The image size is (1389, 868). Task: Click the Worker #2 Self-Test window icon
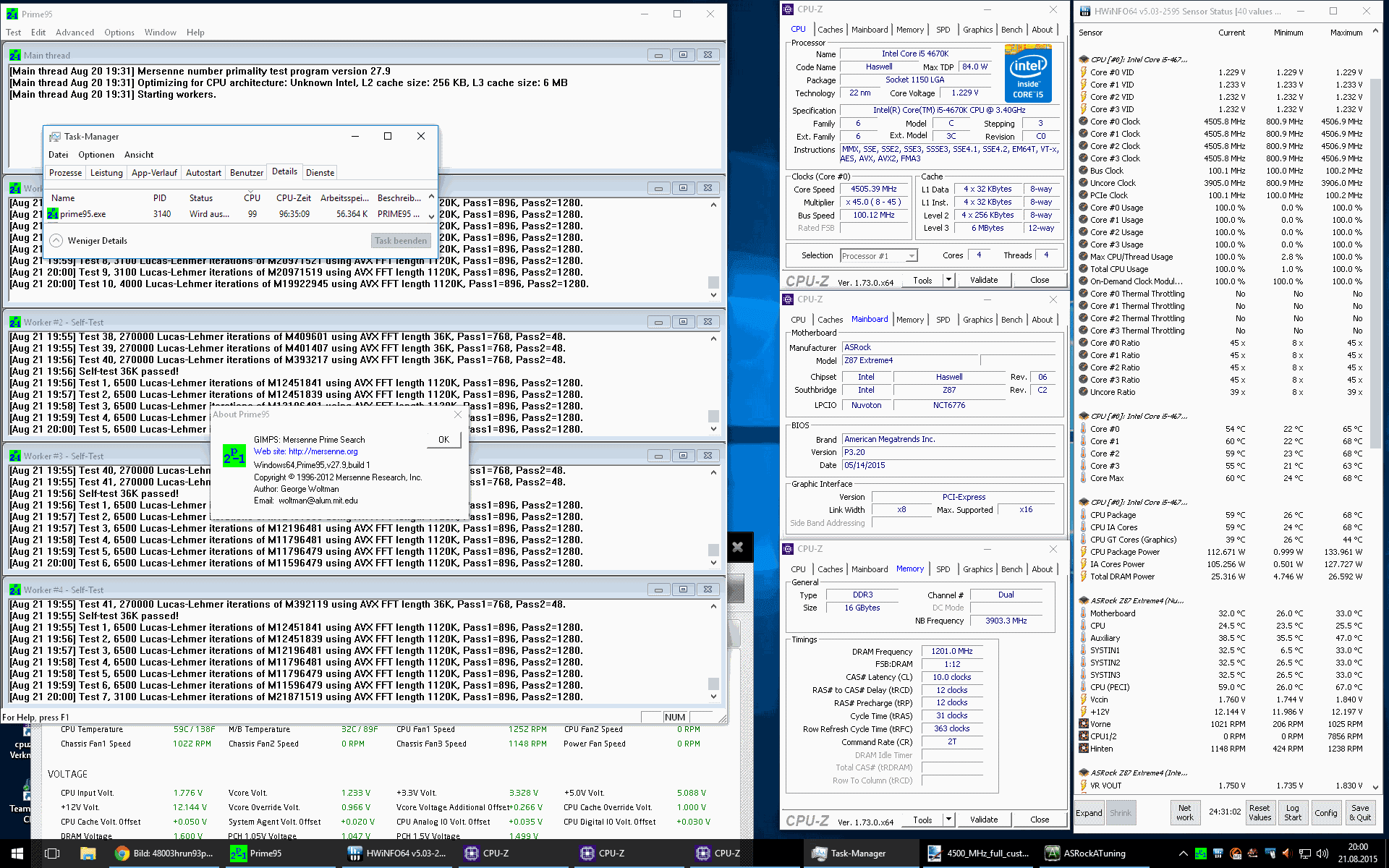(15, 322)
